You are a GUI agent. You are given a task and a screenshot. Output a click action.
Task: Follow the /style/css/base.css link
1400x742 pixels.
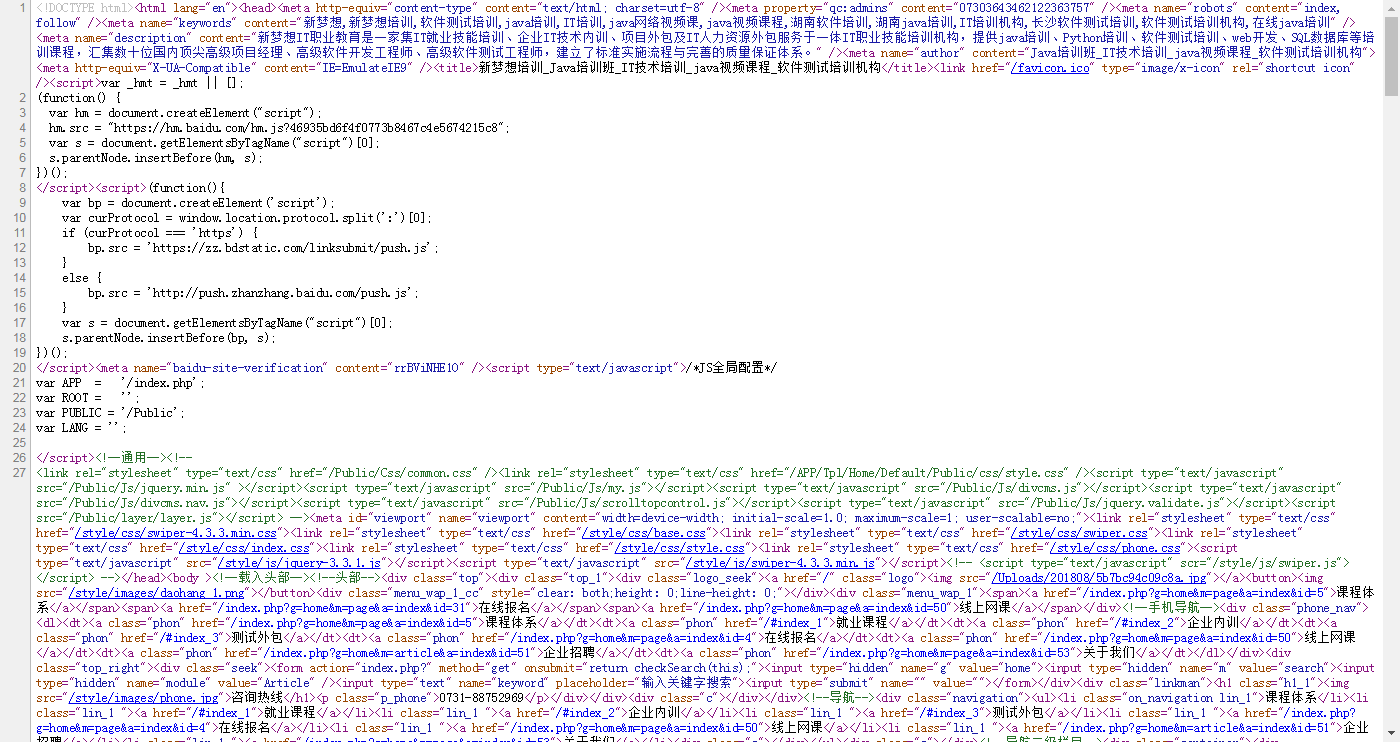(x=642, y=533)
